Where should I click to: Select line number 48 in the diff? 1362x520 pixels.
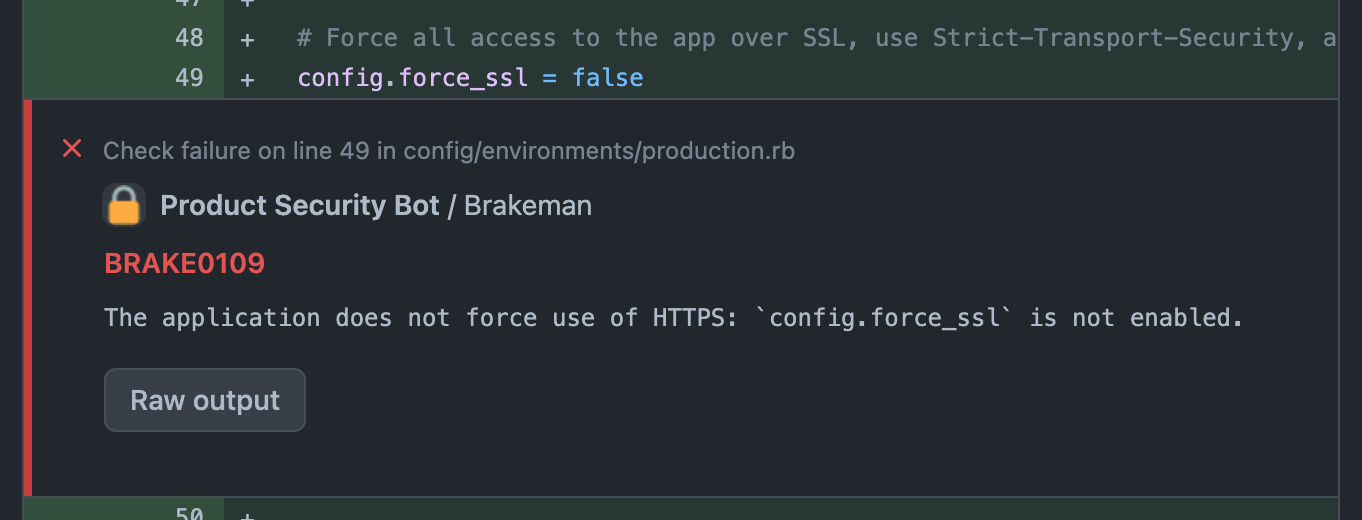click(189, 38)
